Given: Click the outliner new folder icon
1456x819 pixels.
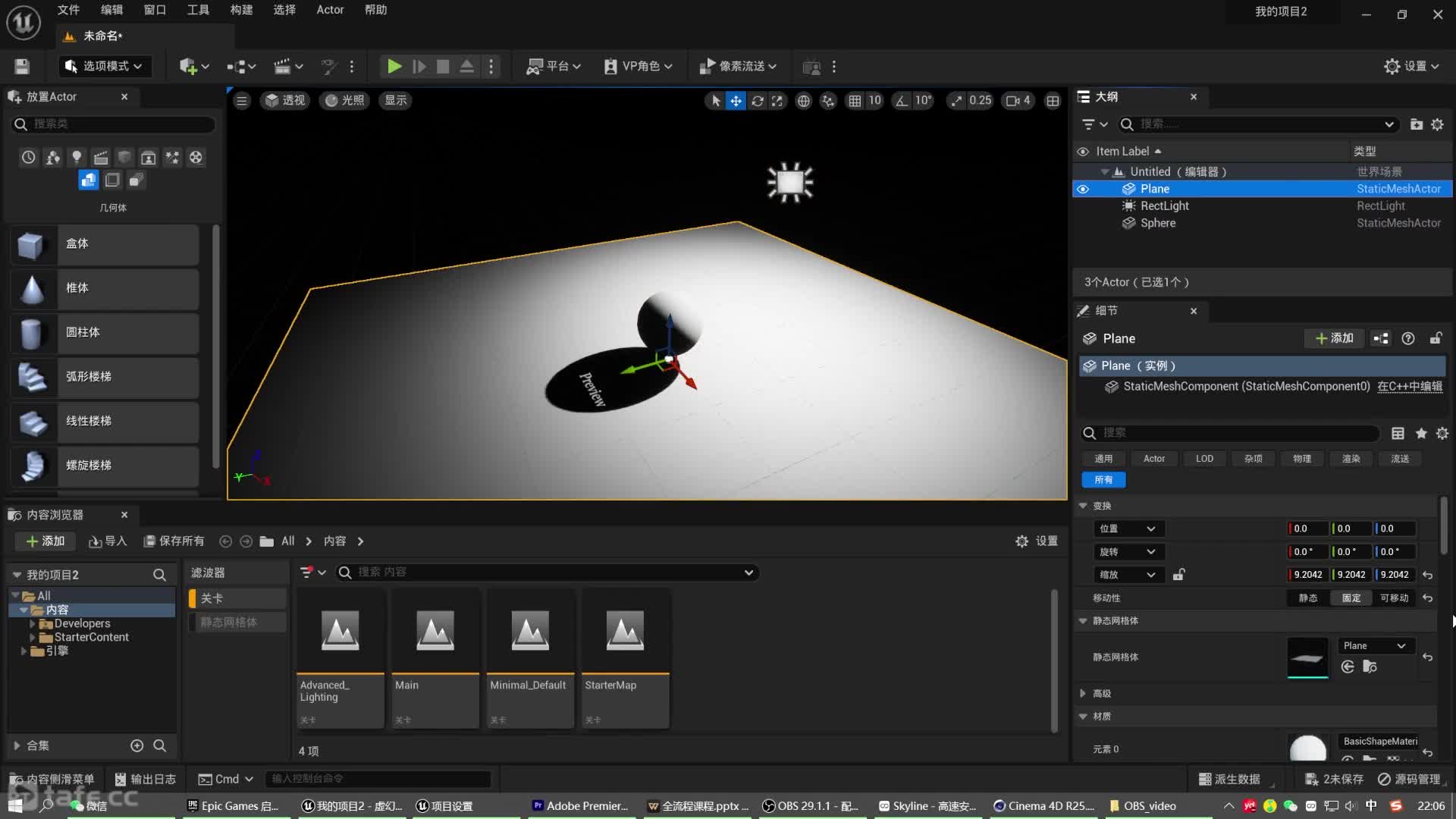Looking at the screenshot, I should [1416, 124].
